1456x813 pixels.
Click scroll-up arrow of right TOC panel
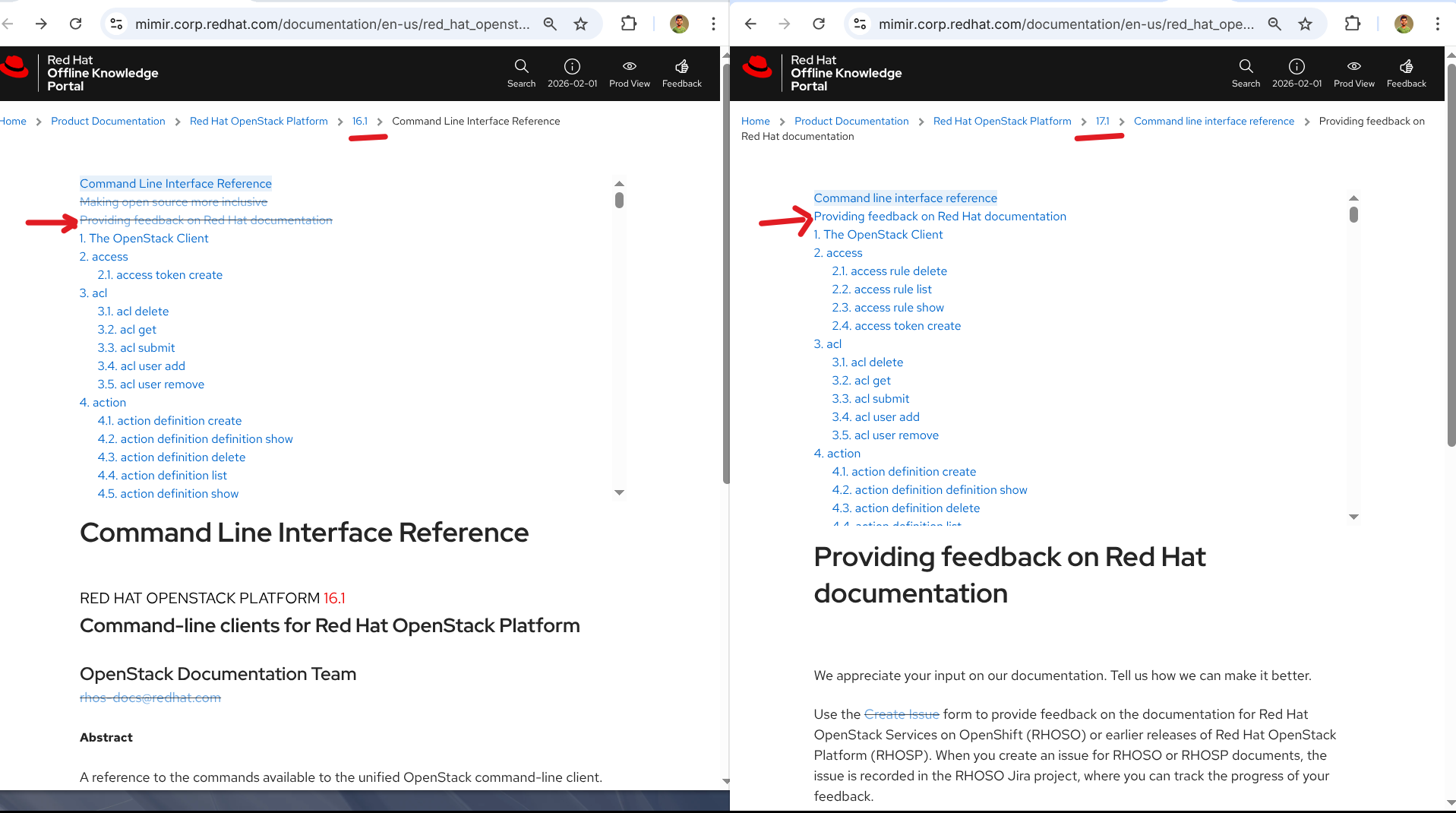tap(1353, 198)
